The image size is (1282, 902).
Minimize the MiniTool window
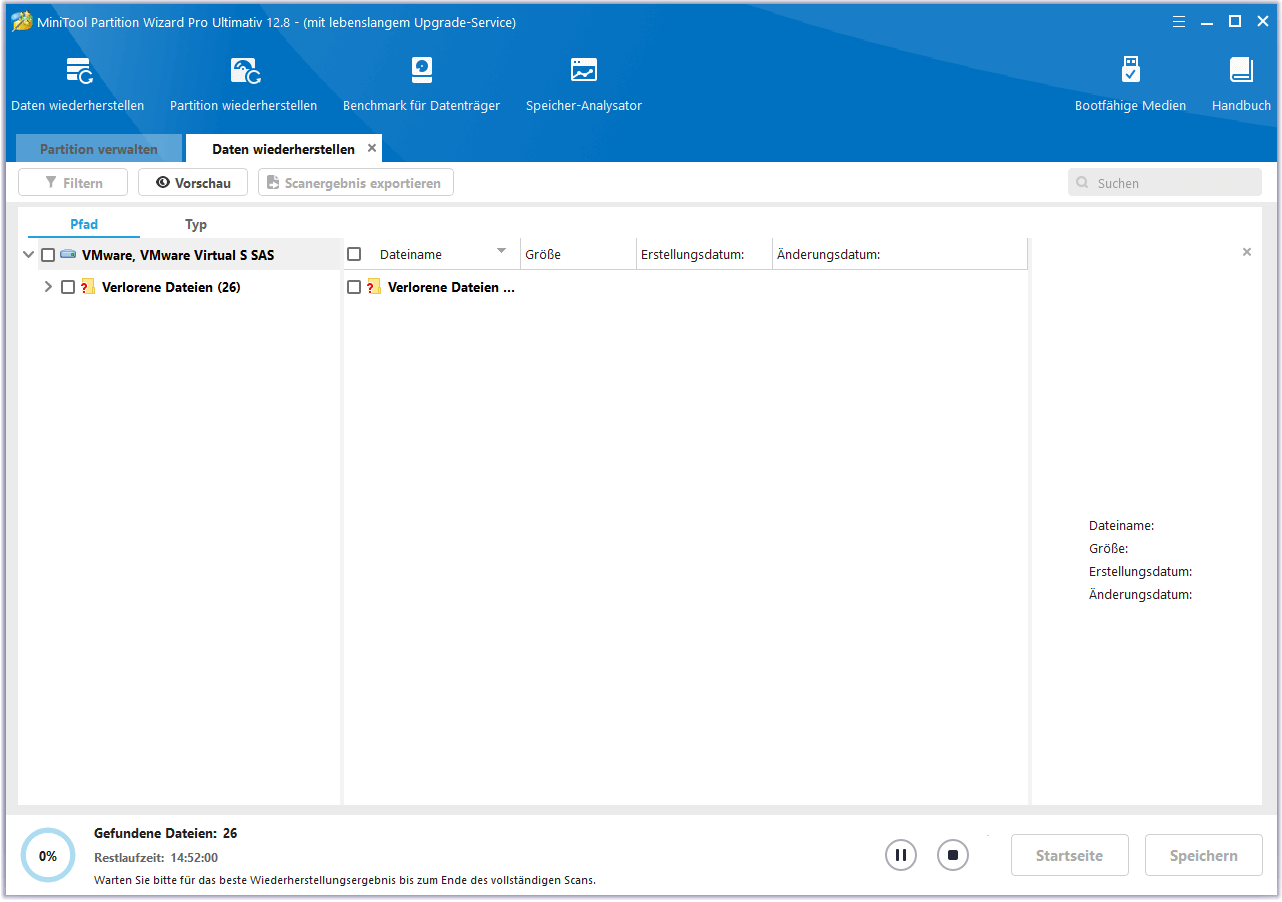pyautogui.click(x=1207, y=21)
